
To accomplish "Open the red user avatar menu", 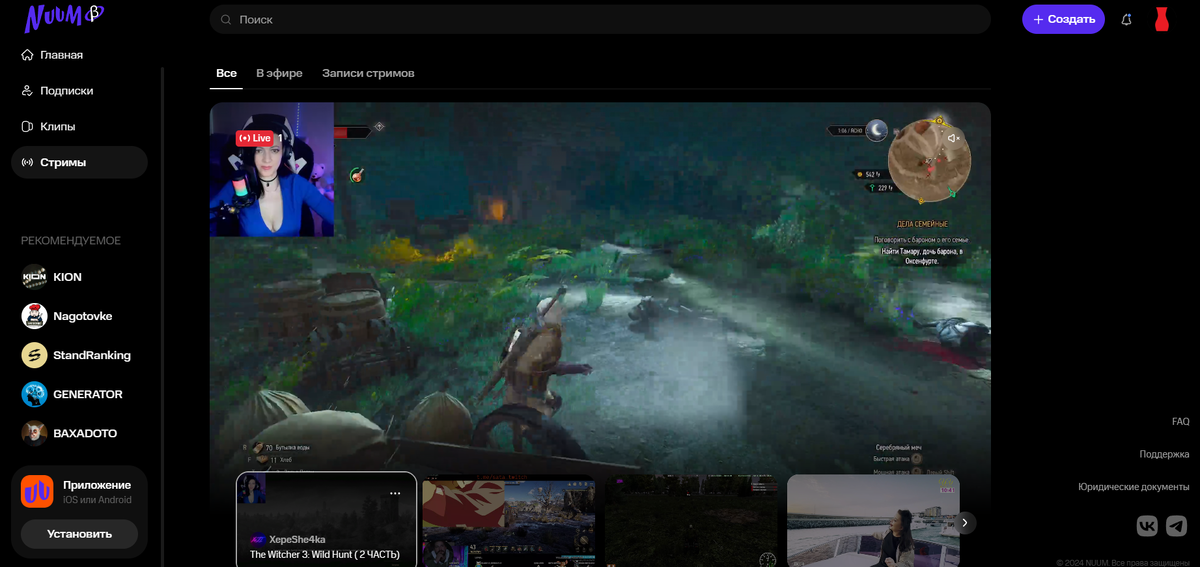I will (1161, 19).
